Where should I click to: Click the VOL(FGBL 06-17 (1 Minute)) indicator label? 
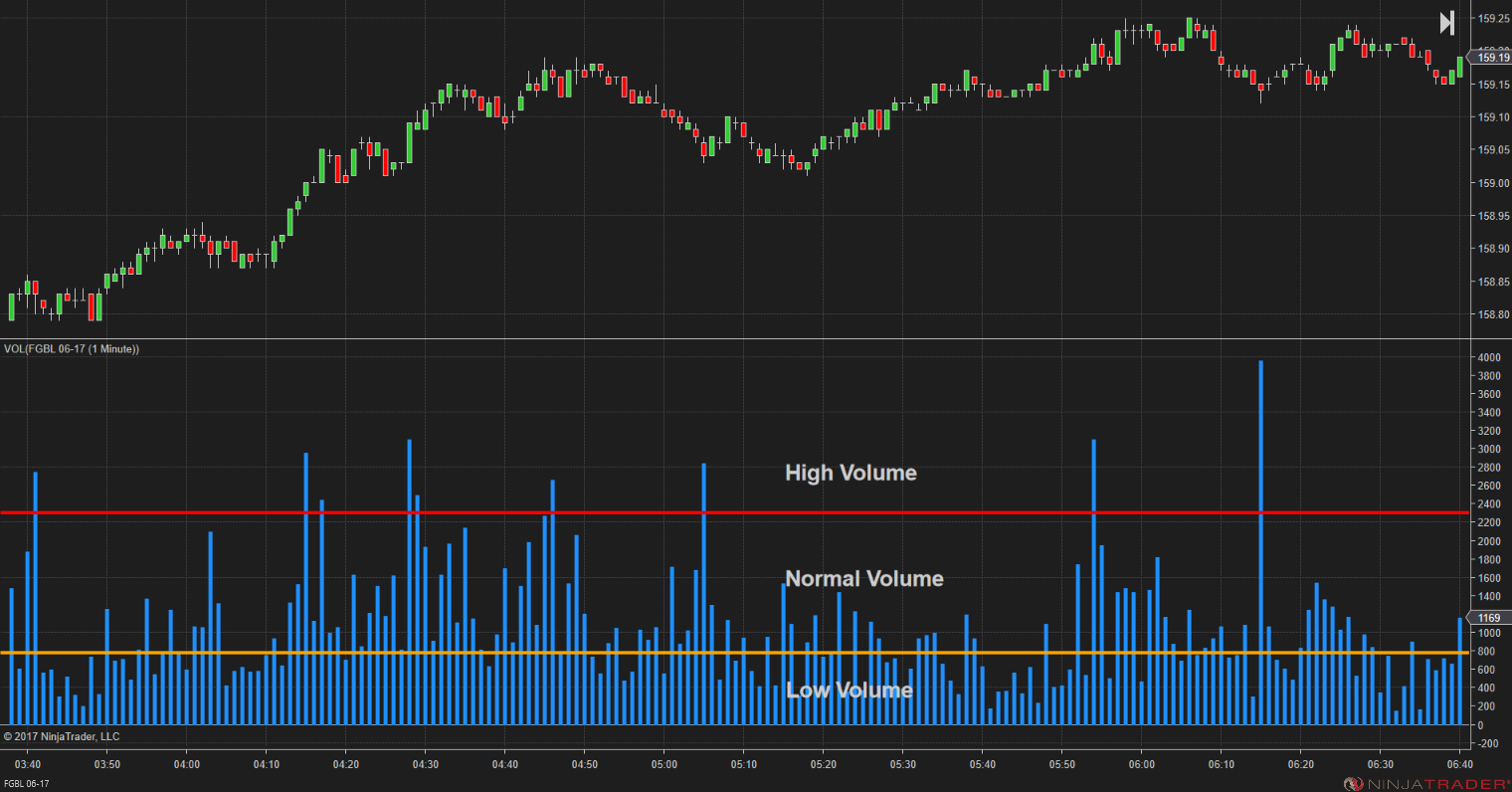72,349
